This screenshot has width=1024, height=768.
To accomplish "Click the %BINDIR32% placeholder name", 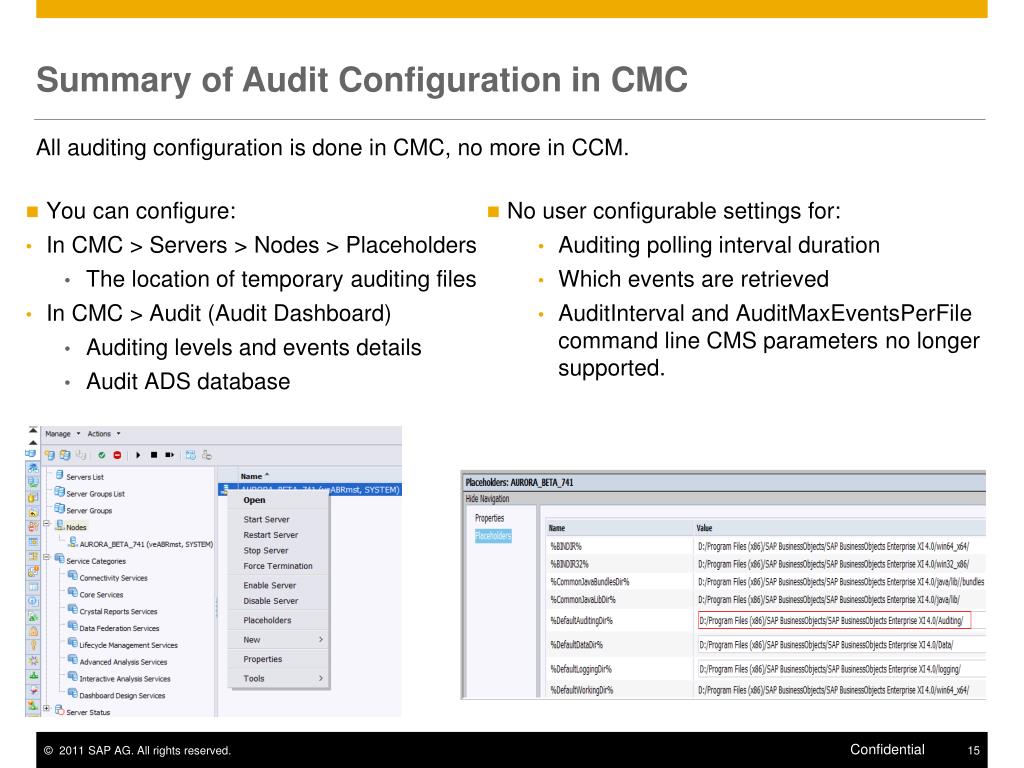I will pyautogui.click(x=569, y=564).
